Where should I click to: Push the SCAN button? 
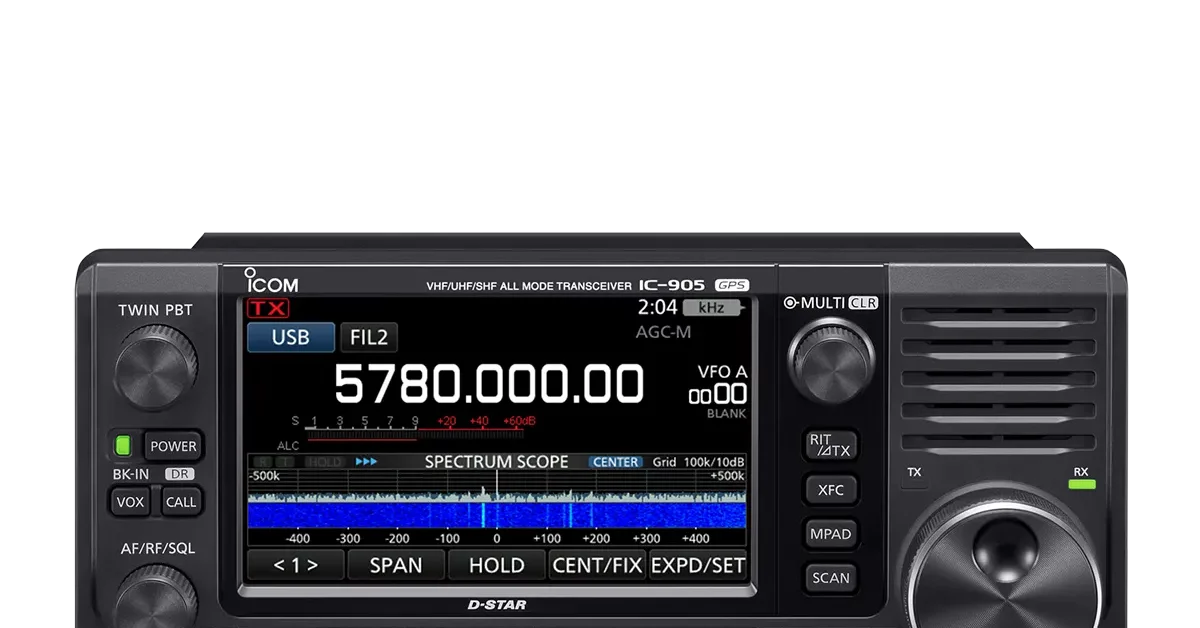pos(831,578)
